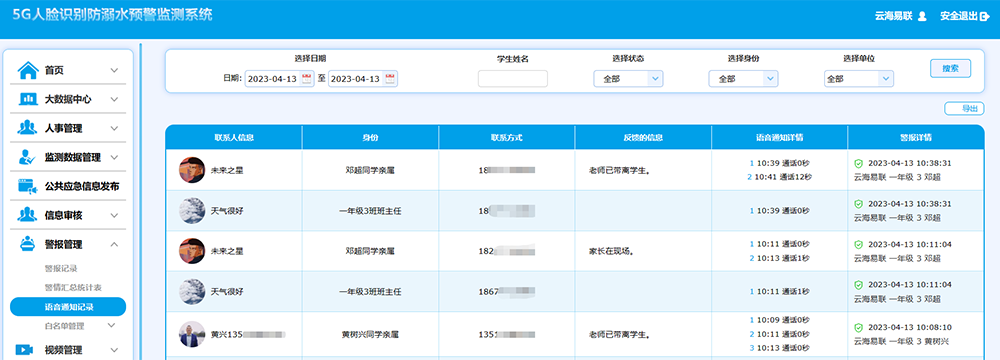Open the 选择单位 dropdown
Image resolution: width=1000 pixels, height=360 pixels.
858,79
